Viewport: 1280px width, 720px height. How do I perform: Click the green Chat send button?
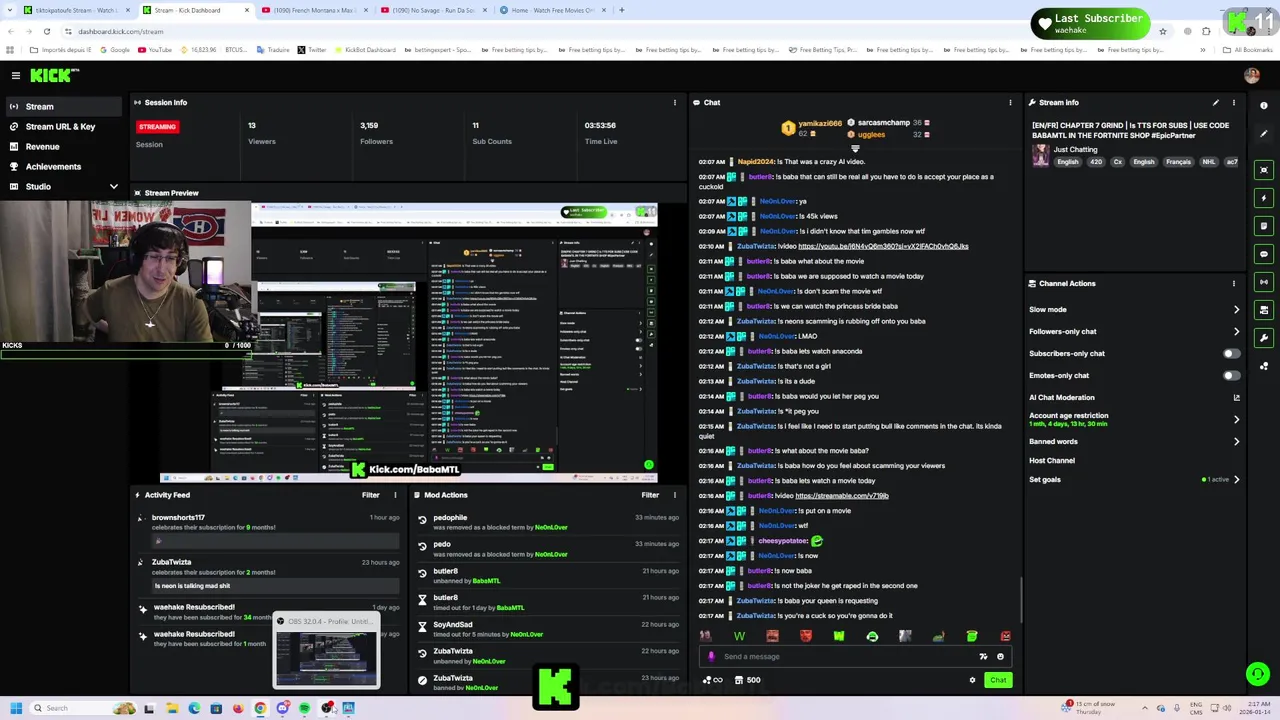coord(998,680)
